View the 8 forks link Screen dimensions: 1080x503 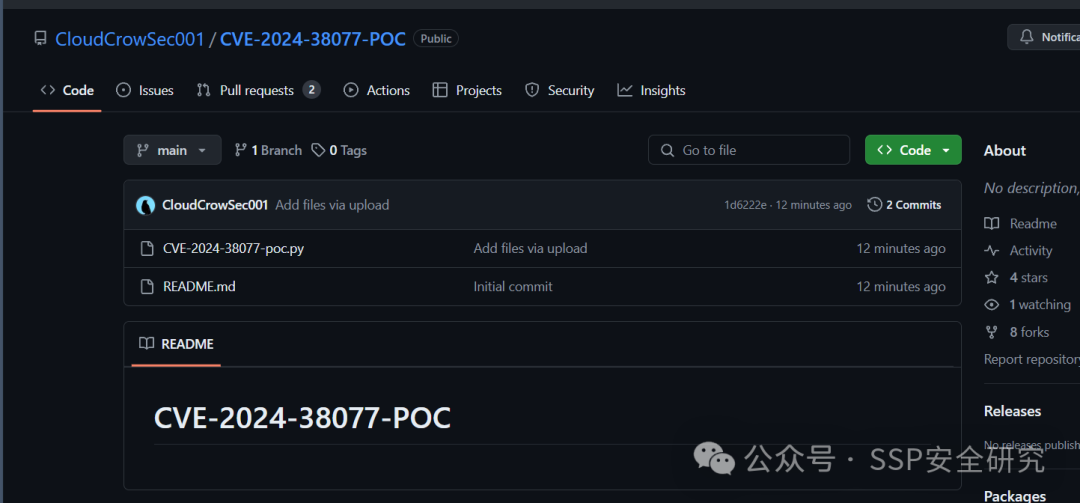coord(1029,332)
